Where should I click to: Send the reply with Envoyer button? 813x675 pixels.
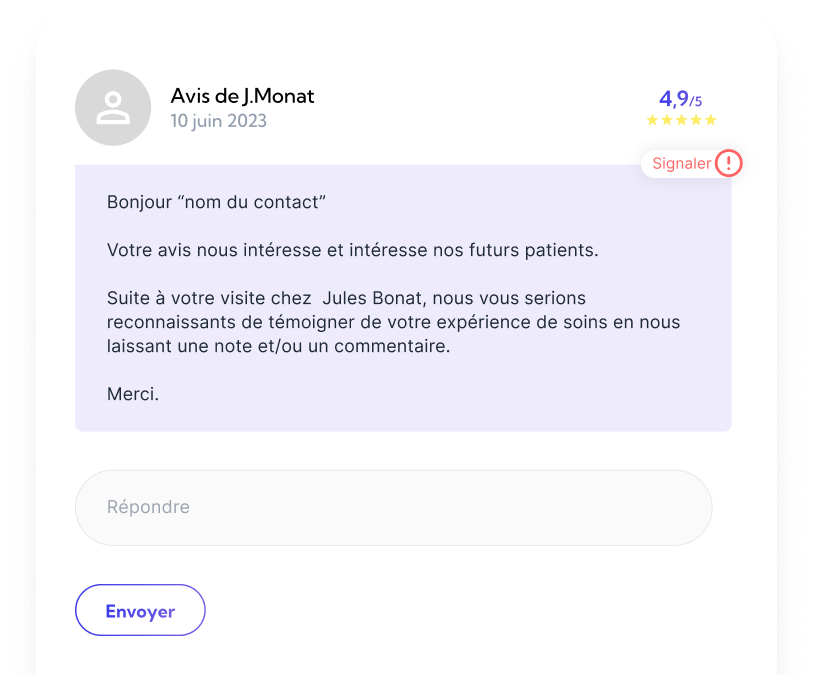[141, 610]
